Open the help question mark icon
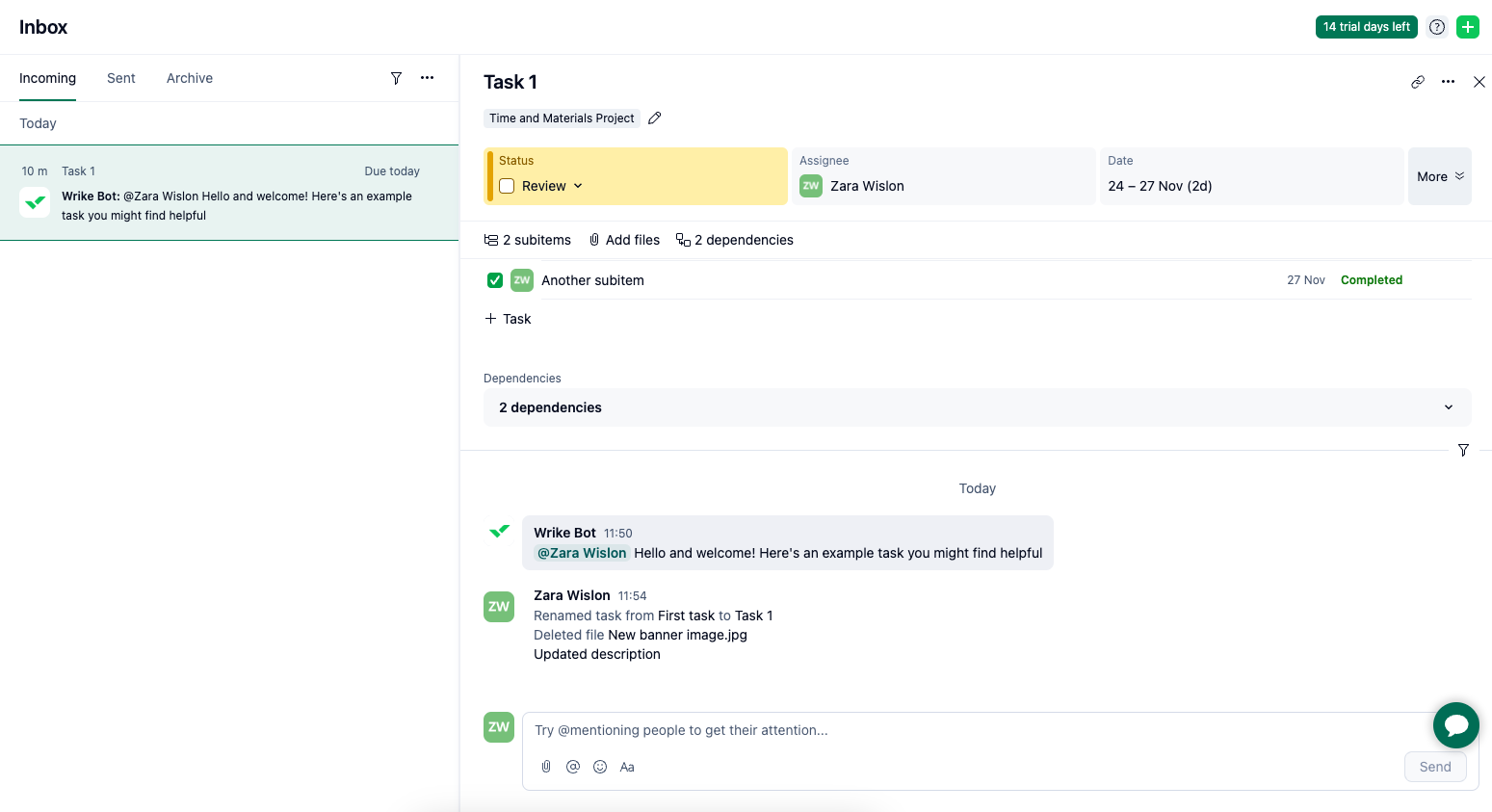This screenshot has height=812, width=1492. tap(1437, 27)
